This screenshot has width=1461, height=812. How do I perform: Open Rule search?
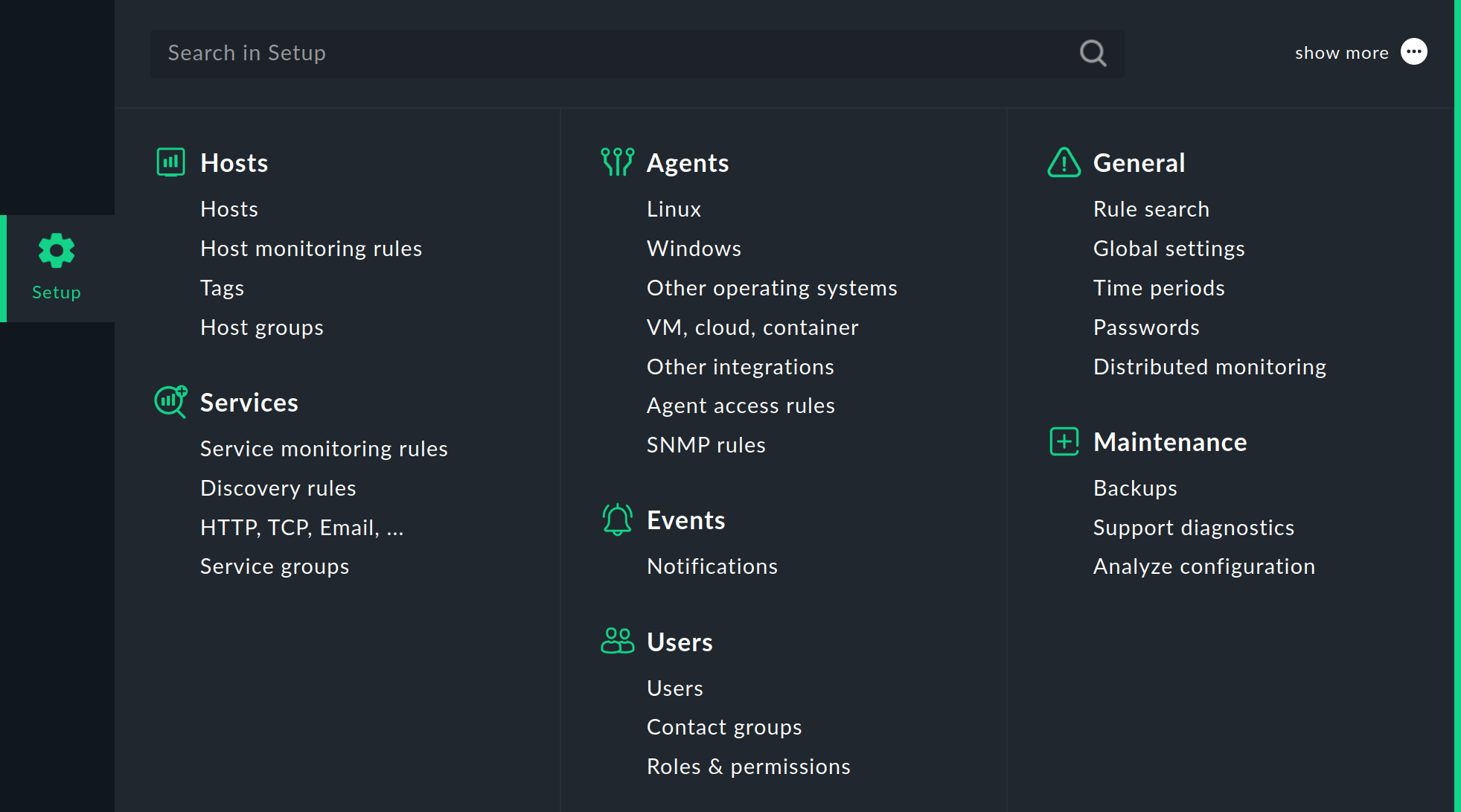[1151, 209]
